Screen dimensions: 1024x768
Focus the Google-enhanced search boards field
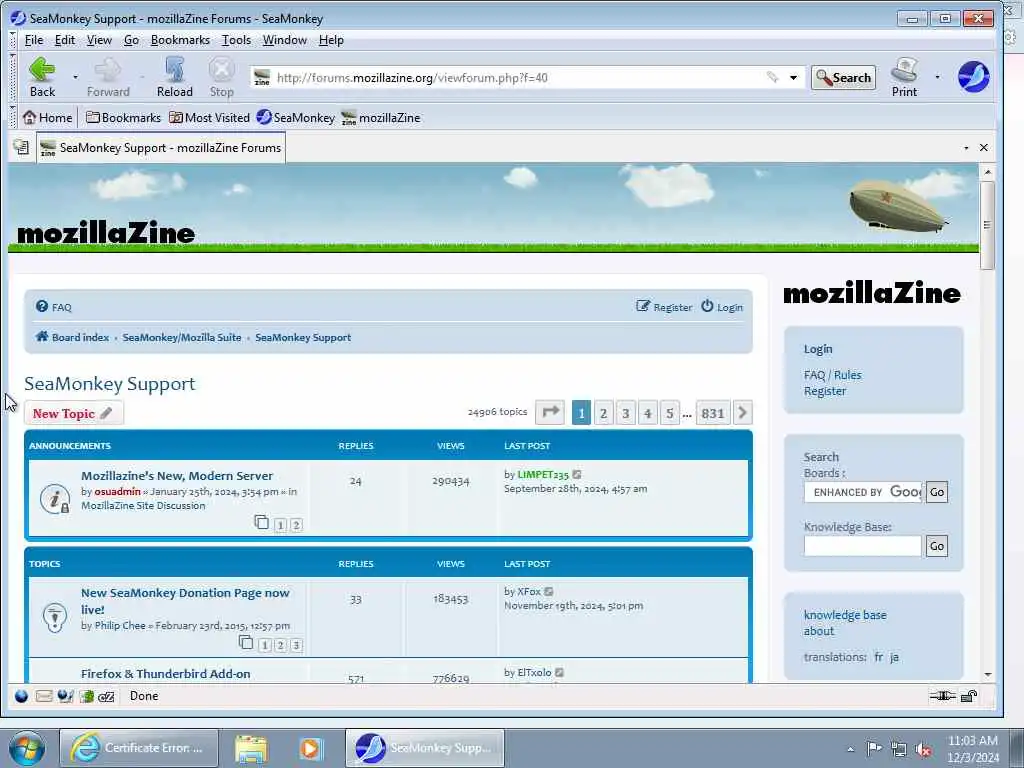click(863, 492)
